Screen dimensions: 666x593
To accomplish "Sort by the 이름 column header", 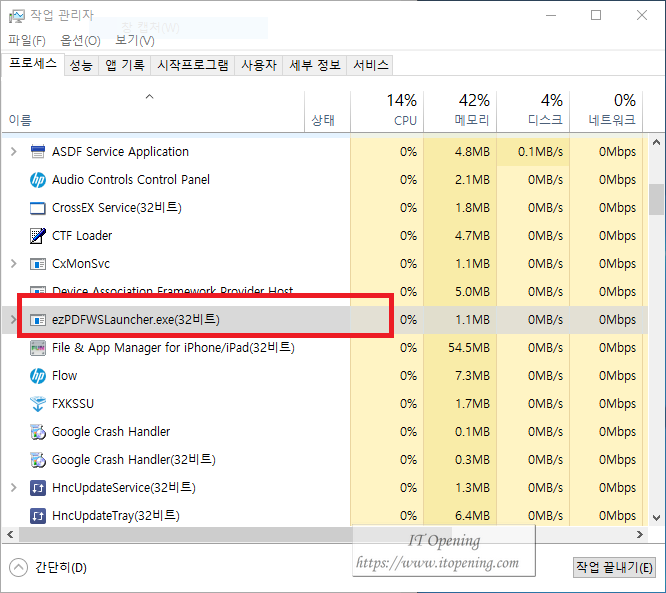I will pos(153,112).
